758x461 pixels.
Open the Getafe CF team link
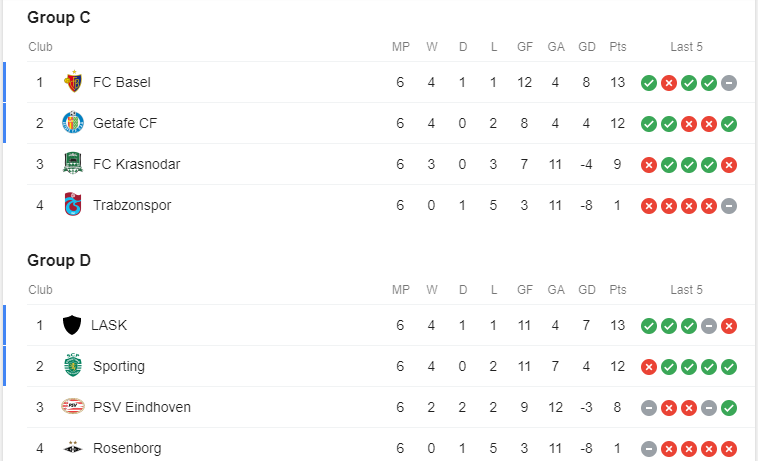click(x=125, y=123)
